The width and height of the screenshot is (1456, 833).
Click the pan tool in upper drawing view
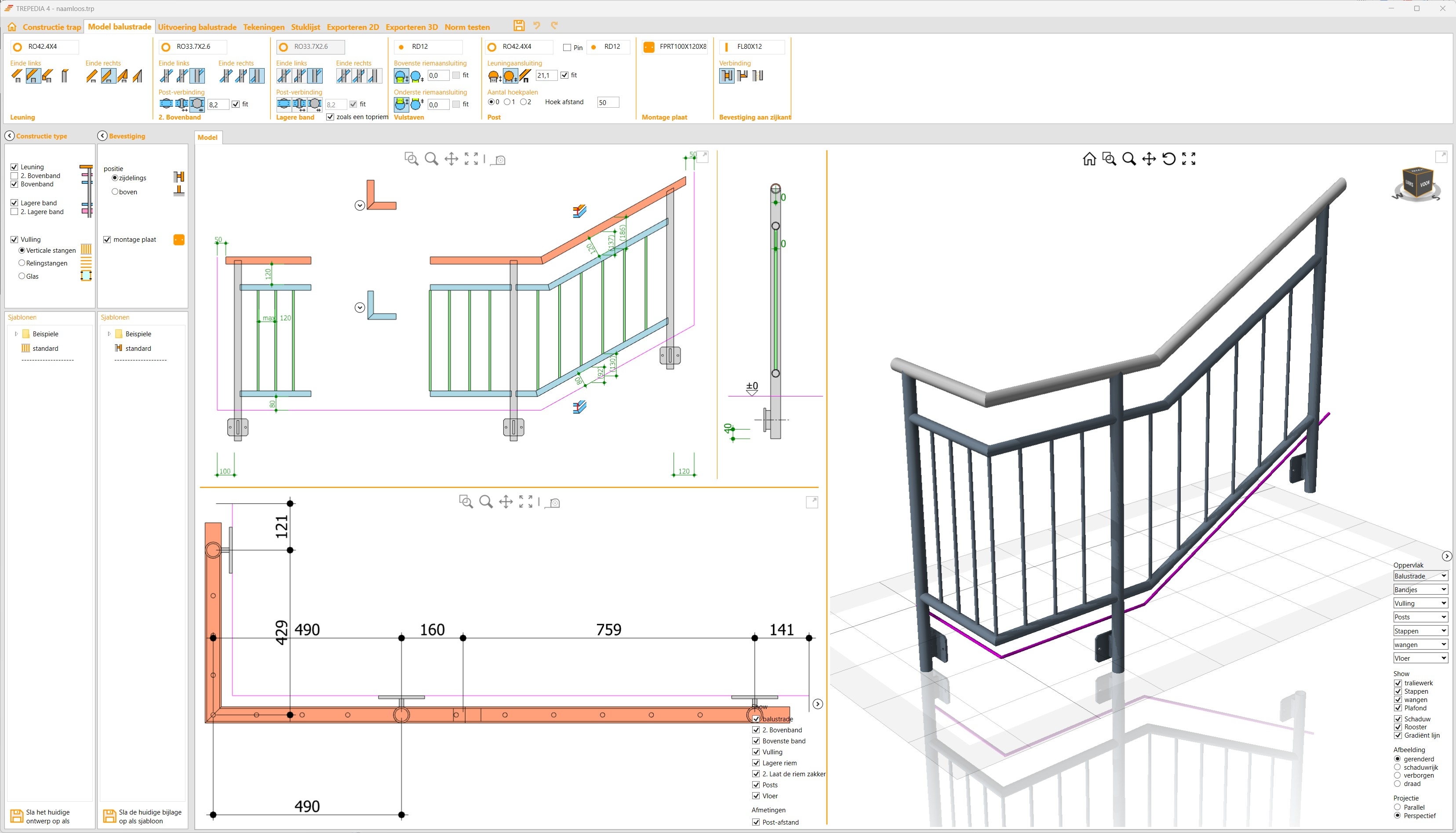click(x=451, y=159)
